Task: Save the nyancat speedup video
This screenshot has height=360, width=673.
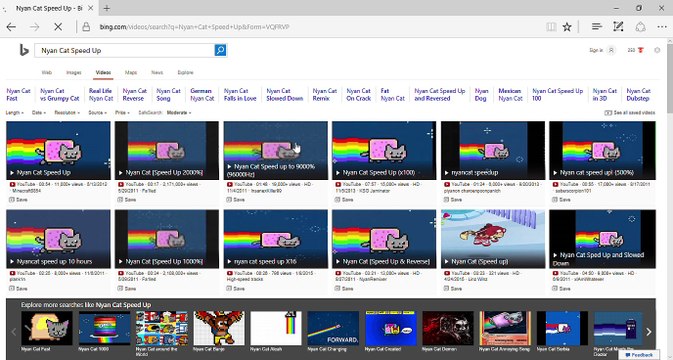Action: point(453,200)
